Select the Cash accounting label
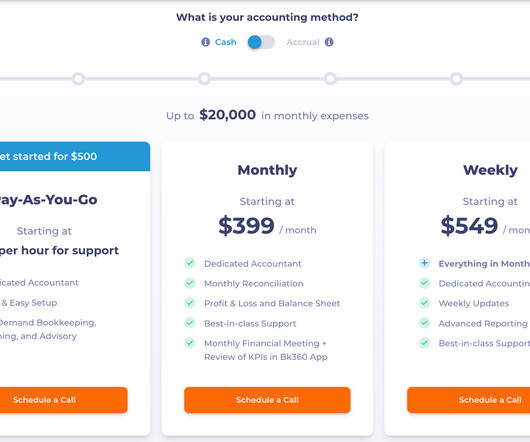530x442 pixels. [225, 42]
